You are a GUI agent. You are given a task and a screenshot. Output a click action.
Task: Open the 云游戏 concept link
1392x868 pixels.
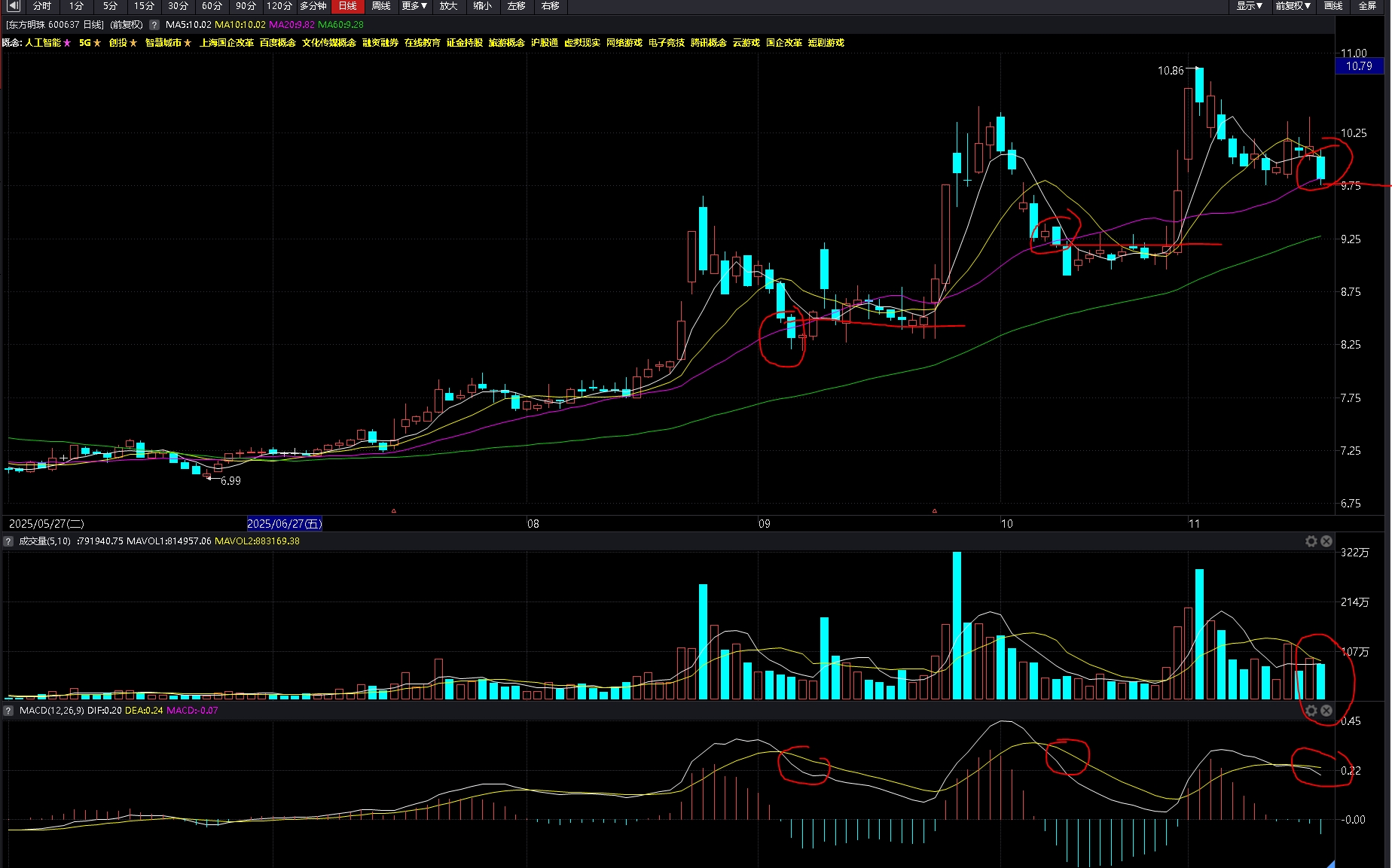(x=746, y=43)
